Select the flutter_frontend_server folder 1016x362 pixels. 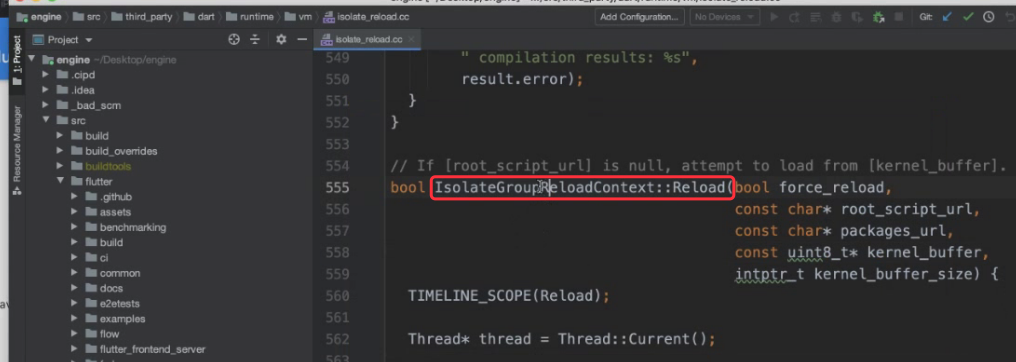coord(152,349)
